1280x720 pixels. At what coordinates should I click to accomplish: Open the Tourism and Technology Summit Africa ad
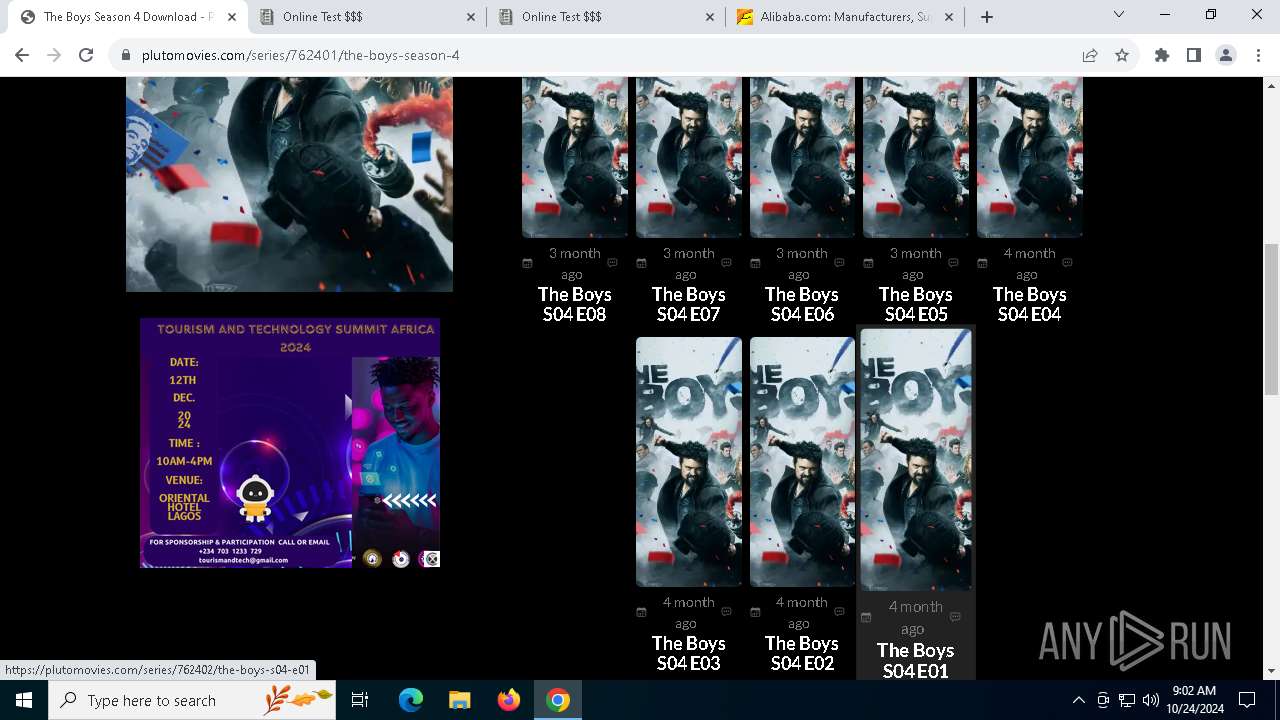tap(290, 443)
